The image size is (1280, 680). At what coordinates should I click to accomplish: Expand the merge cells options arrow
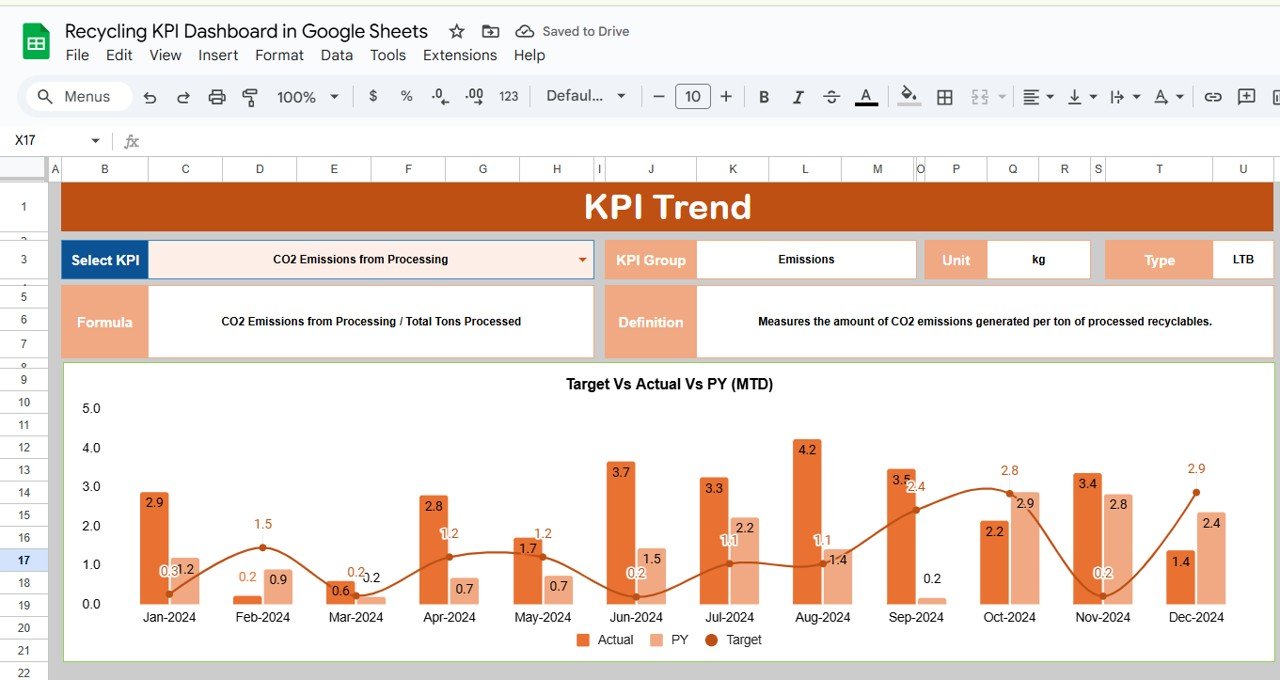1001,97
